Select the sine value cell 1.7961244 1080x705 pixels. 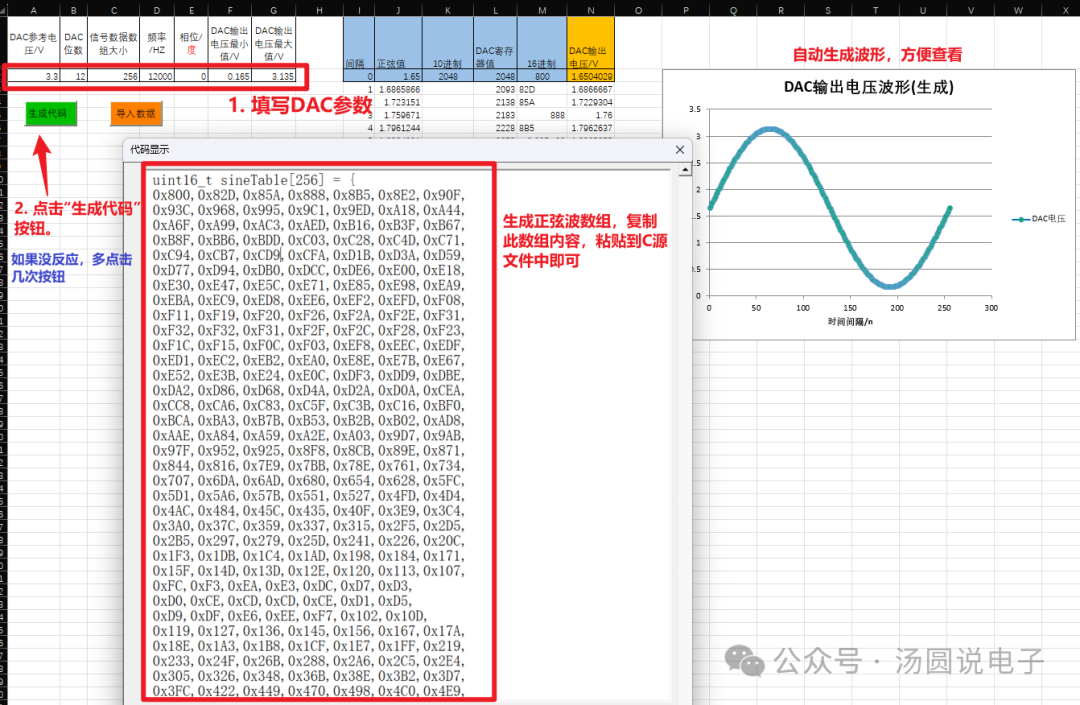[398, 128]
